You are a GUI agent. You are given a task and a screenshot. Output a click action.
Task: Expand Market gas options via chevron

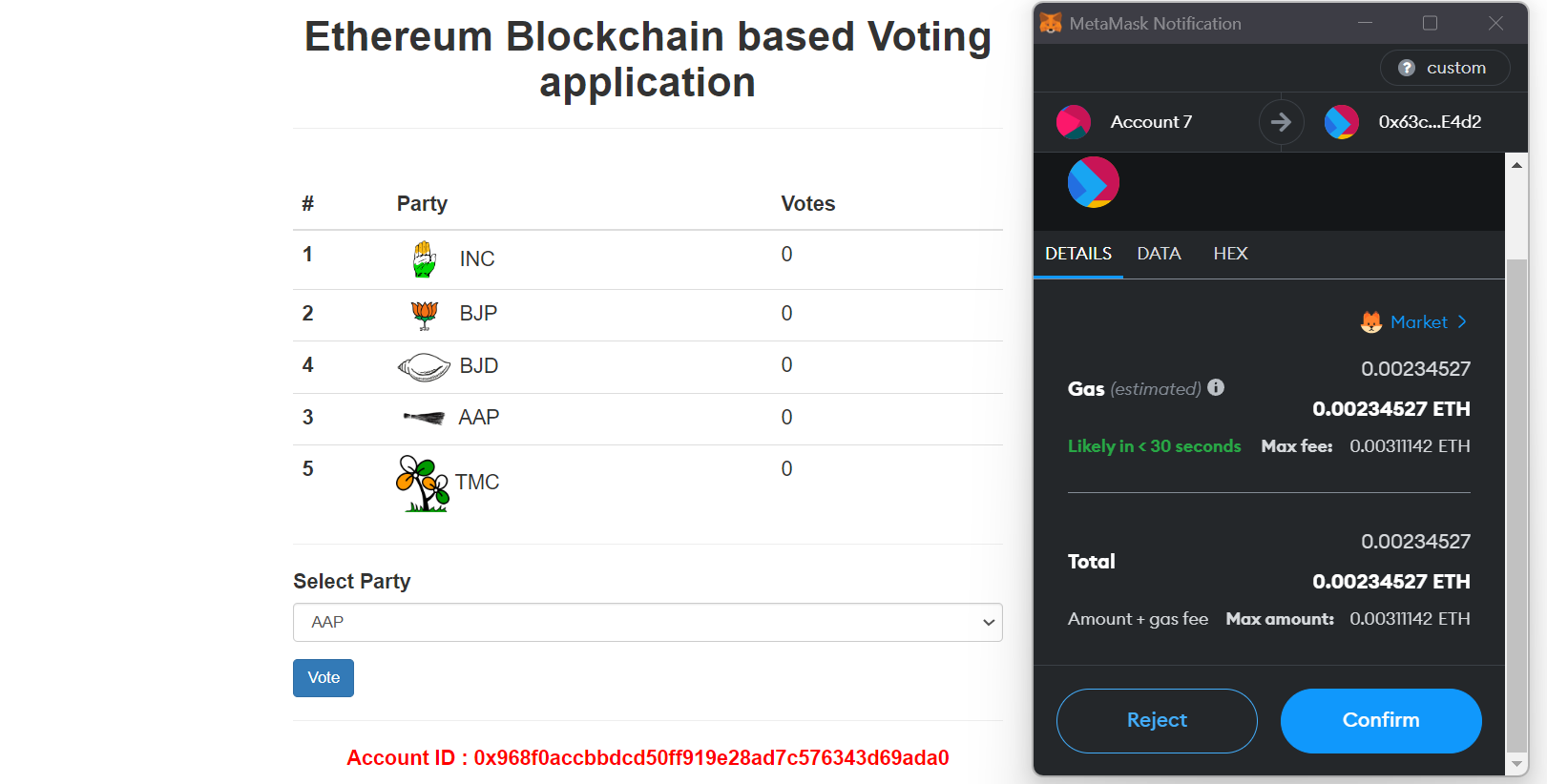click(1461, 322)
